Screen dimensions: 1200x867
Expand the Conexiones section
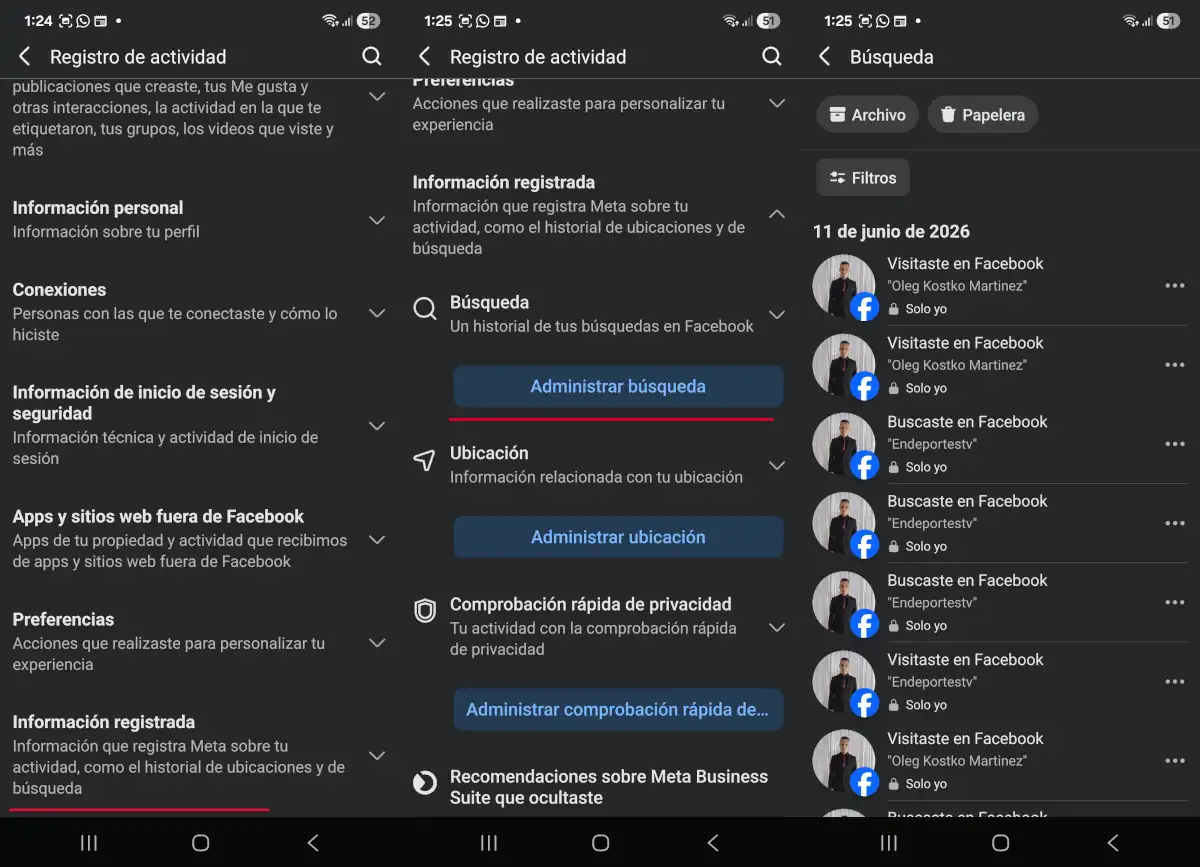click(377, 313)
